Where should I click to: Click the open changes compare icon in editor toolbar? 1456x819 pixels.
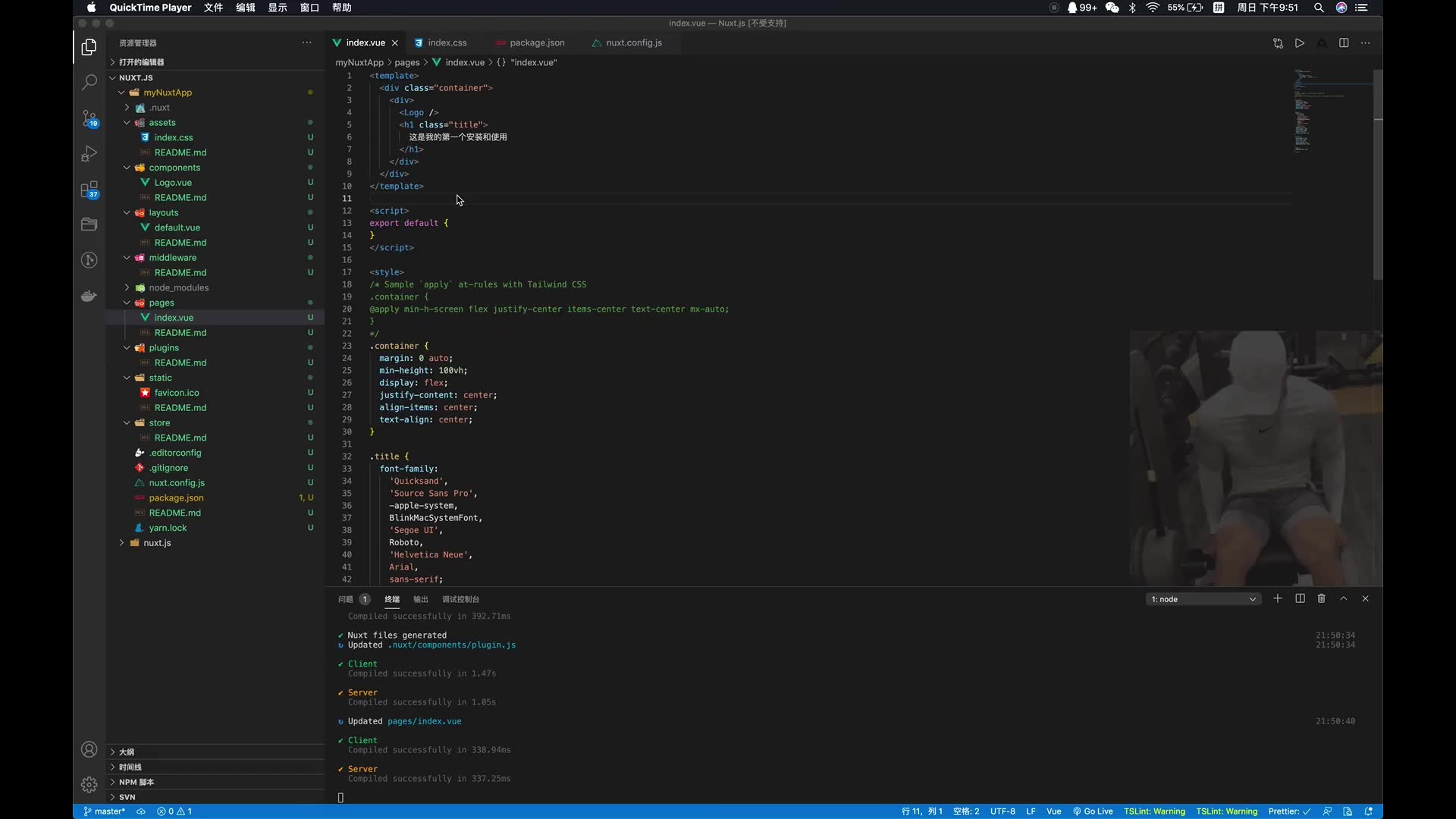pos(1278,43)
